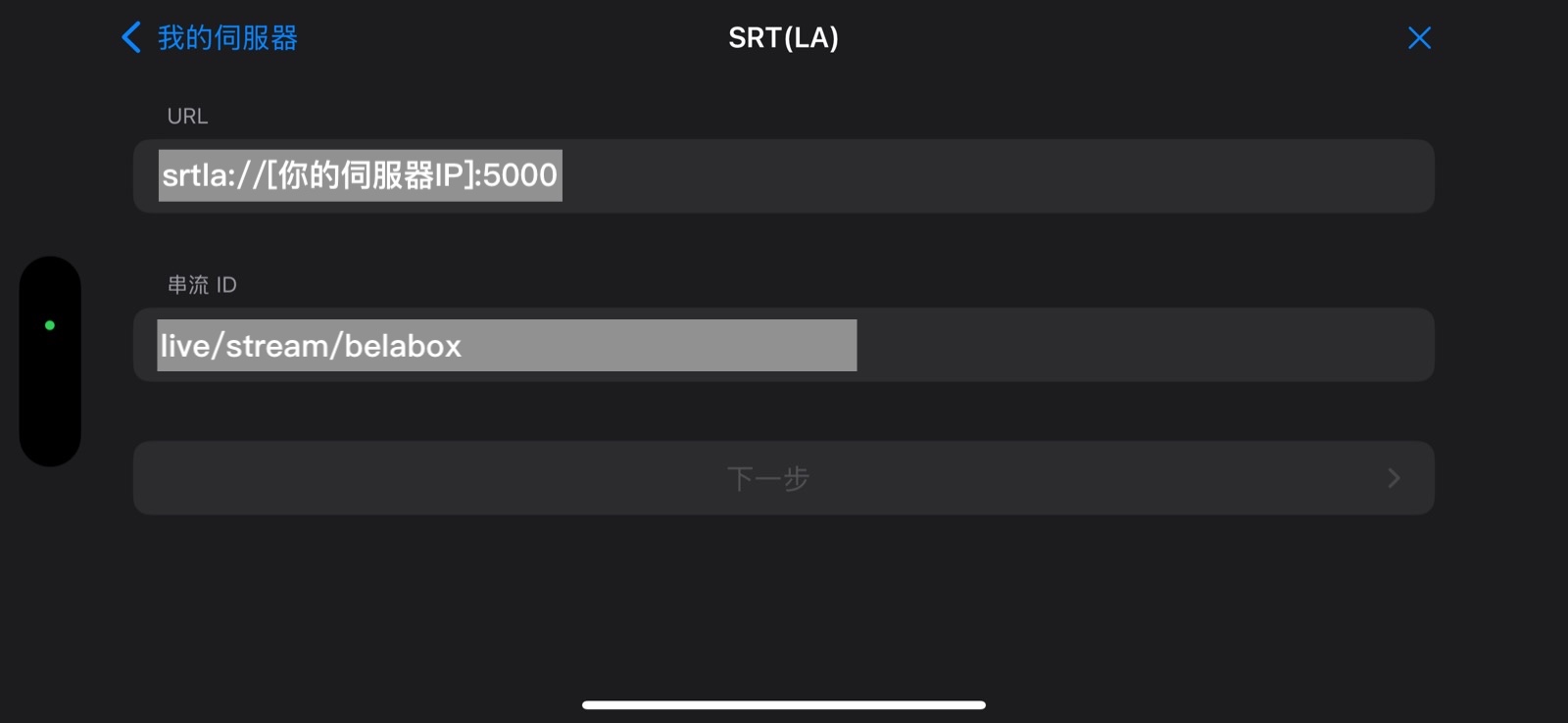This screenshot has width=1568, height=723.
Task: Focus the 串流 ID input field
Action: coord(783,345)
